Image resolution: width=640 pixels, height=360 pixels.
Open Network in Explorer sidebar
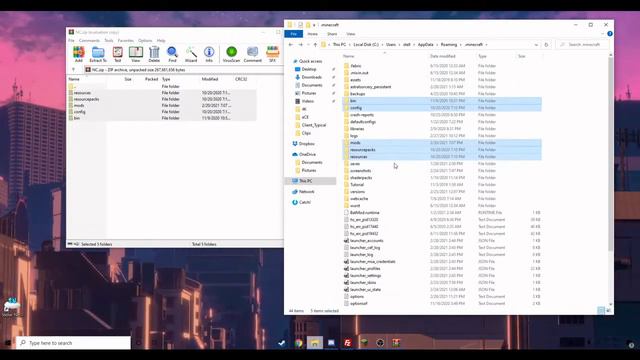(x=307, y=191)
